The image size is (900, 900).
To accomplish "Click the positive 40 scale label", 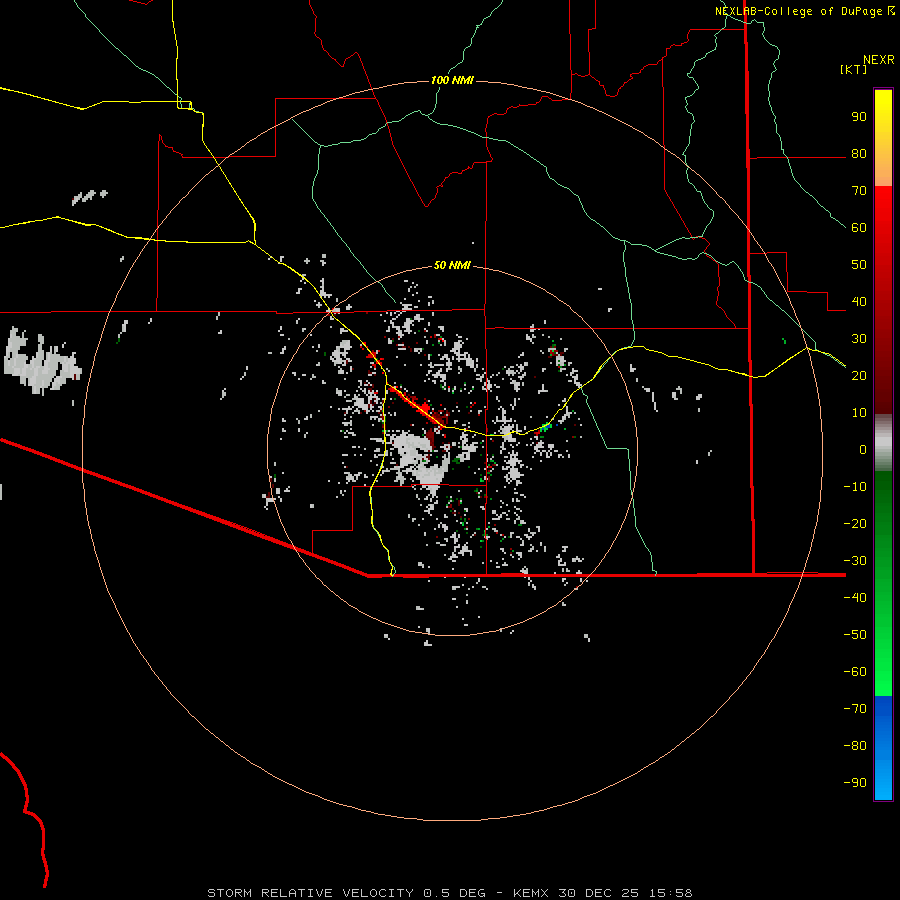I will [x=859, y=302].
